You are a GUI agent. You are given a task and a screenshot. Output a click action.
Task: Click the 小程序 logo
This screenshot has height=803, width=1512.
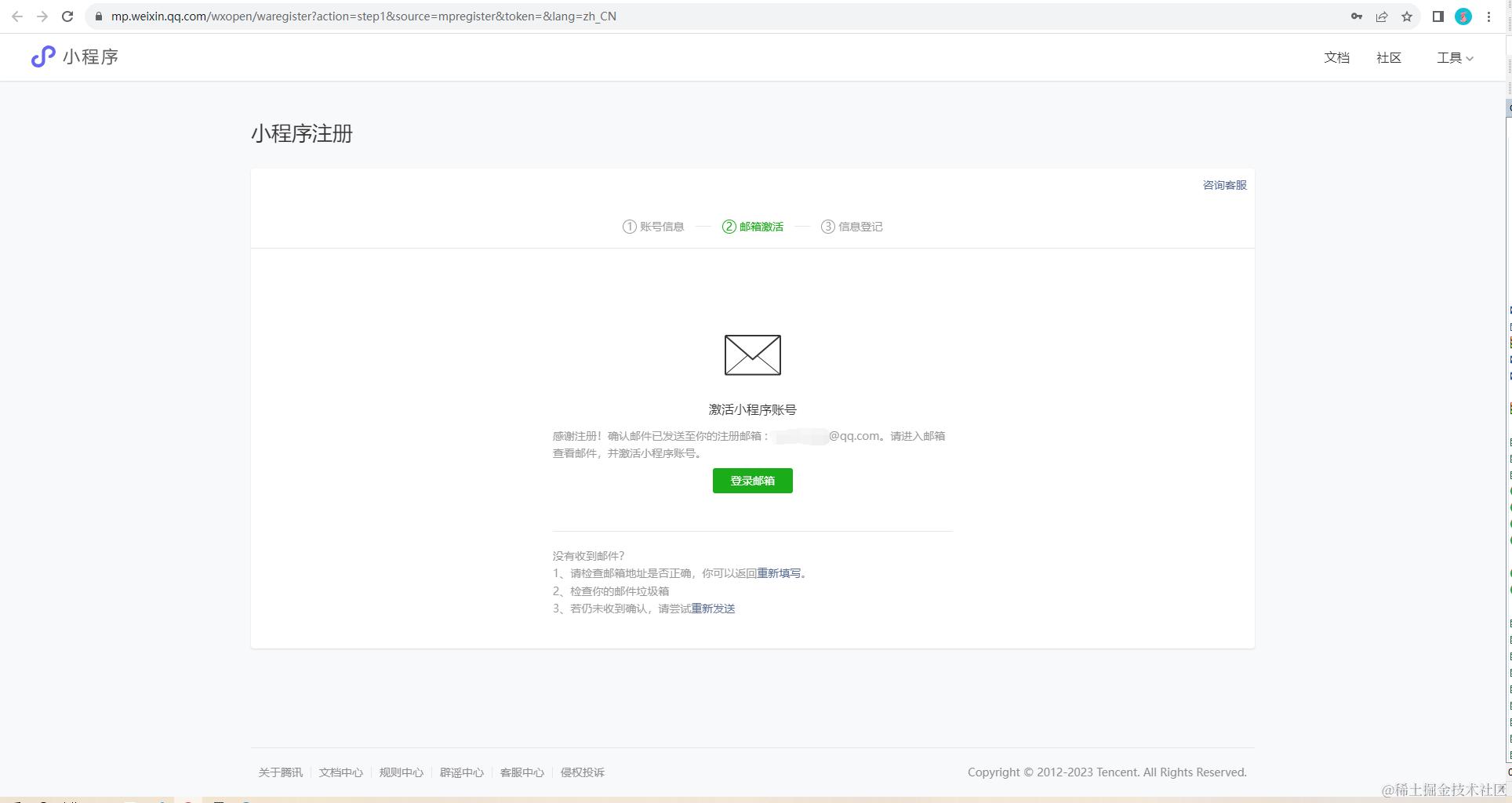(75, 56)
